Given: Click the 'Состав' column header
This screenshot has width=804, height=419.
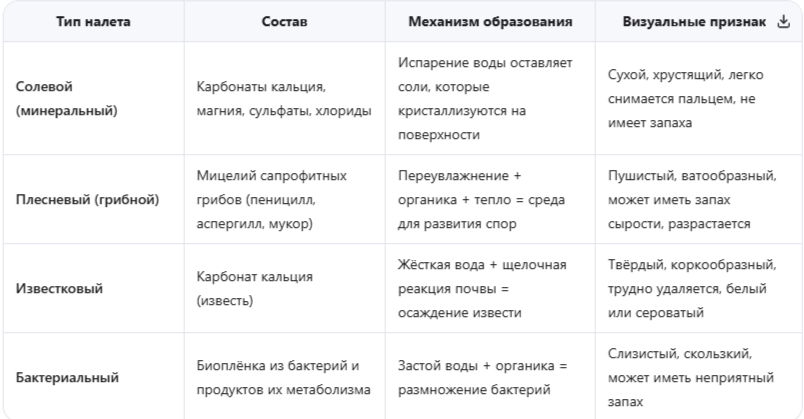Looking at the screenshot, I should click(285, 22).
